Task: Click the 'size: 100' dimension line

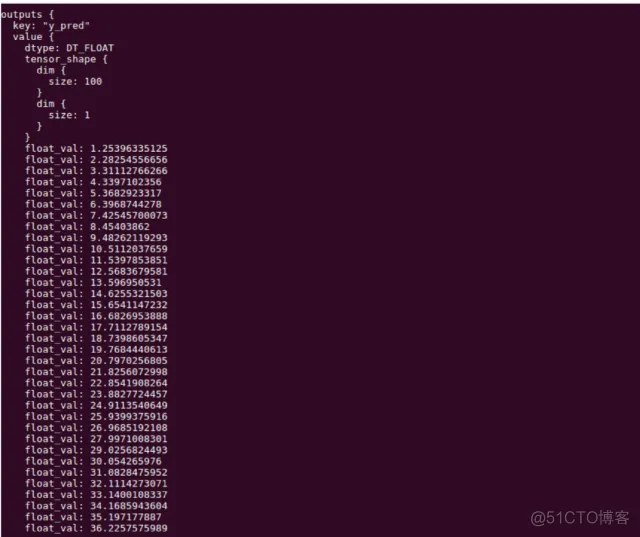Action: point(75,82)
